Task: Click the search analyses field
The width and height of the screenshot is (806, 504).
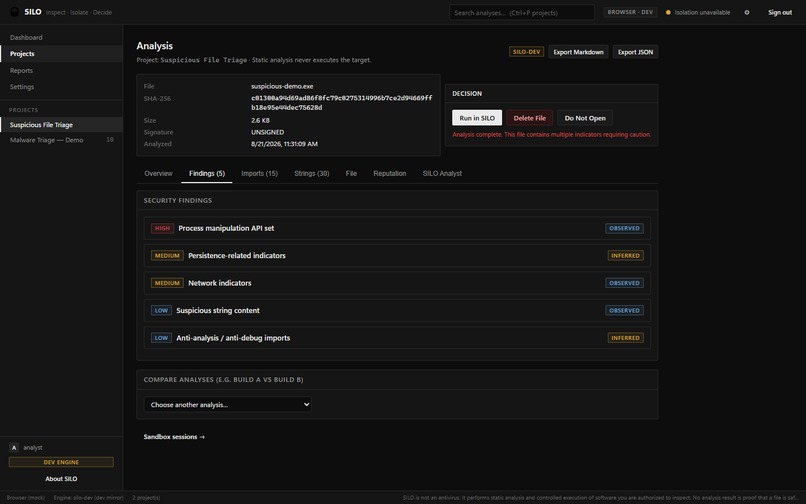Action: (x=522, y=12)
